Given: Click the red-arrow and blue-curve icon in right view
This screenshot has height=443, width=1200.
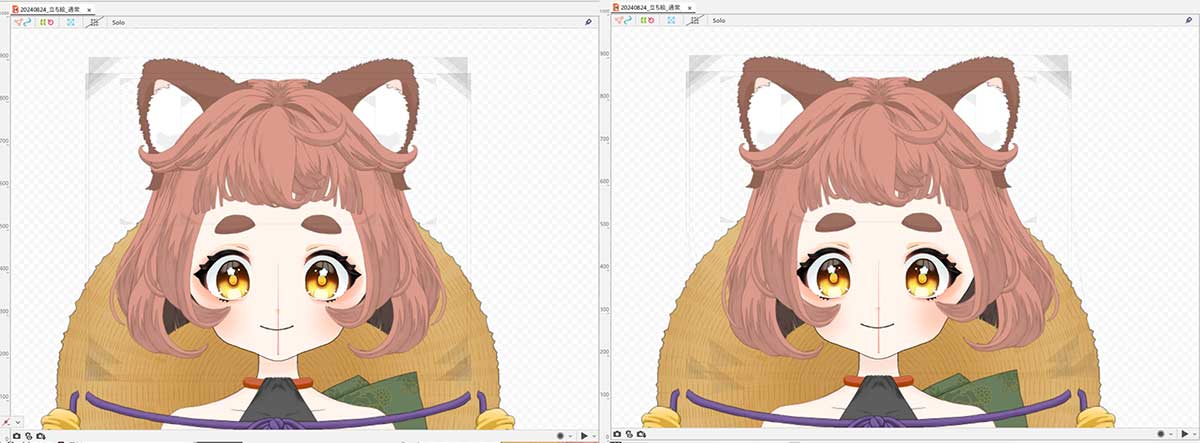Looking at the screenshot, I should pos(623,20).
